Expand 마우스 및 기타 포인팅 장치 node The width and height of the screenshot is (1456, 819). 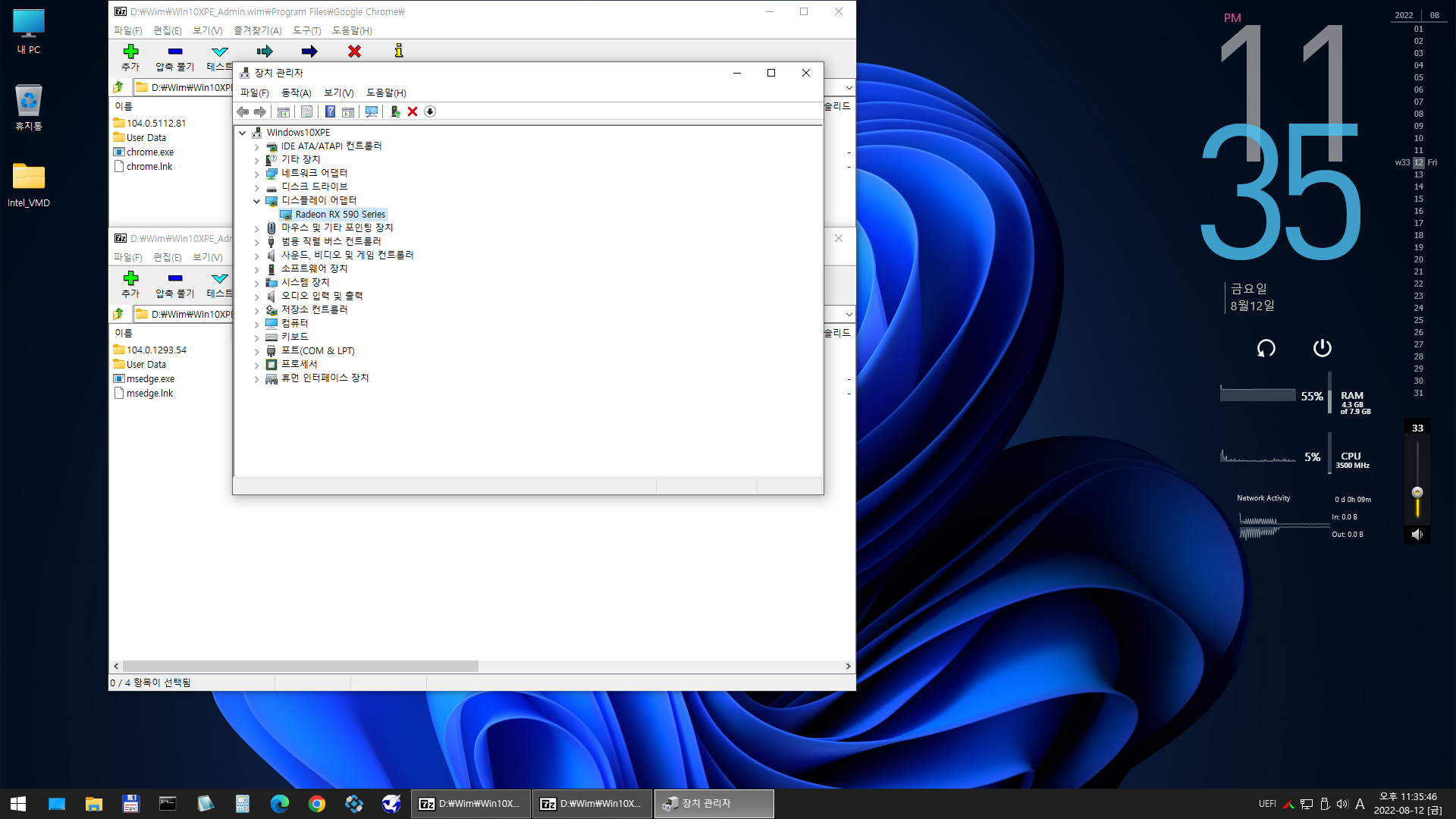tap(256, 228)
